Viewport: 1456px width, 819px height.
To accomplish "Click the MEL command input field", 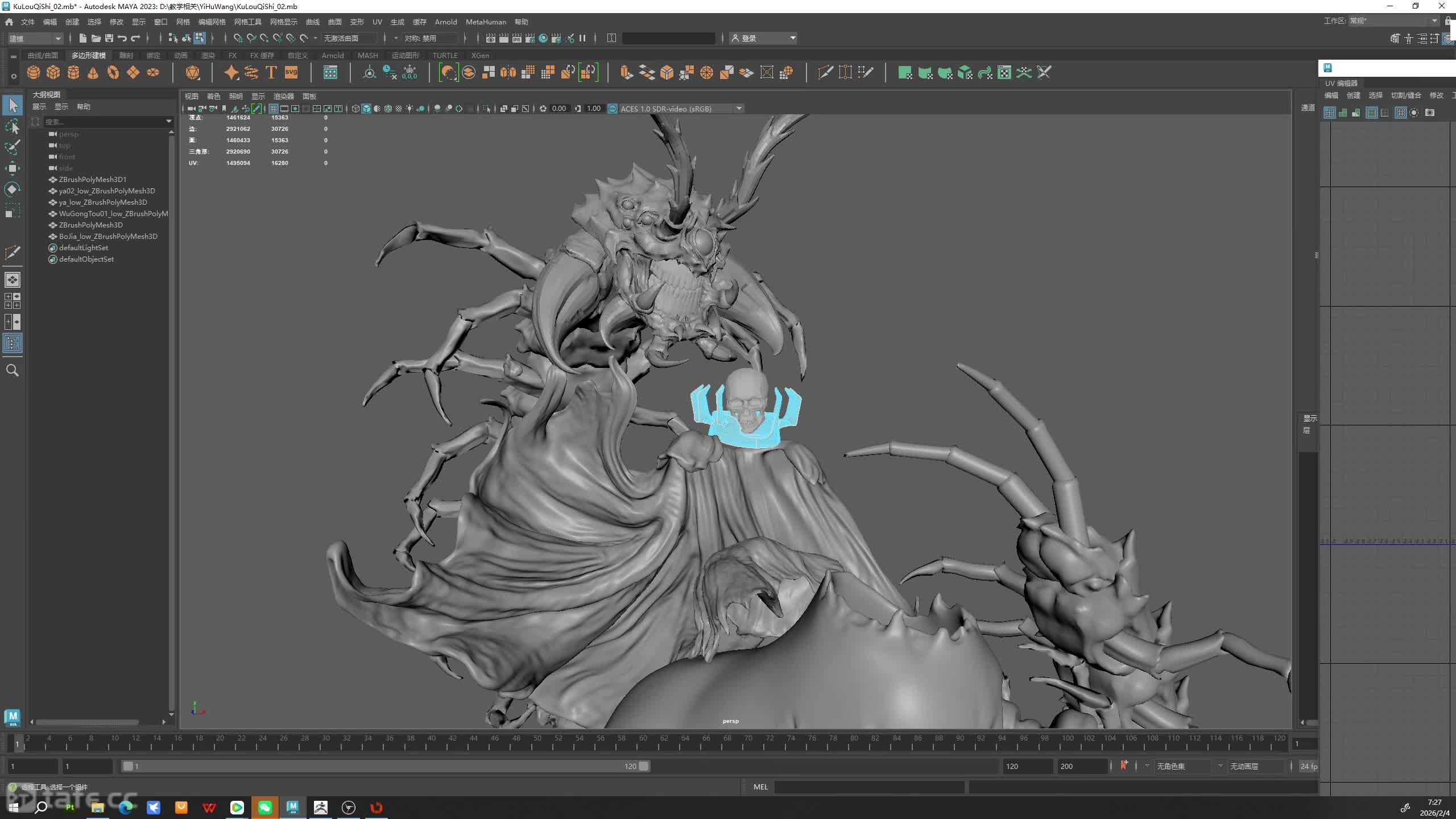I will (868, 787).
